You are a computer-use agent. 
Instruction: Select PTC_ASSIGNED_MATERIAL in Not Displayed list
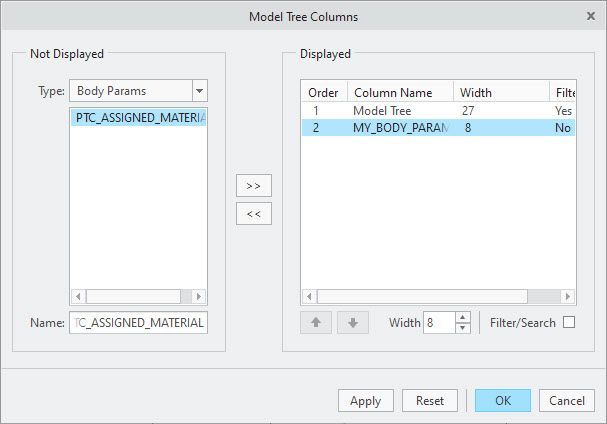pyautogui.click(x=139, y=118)
